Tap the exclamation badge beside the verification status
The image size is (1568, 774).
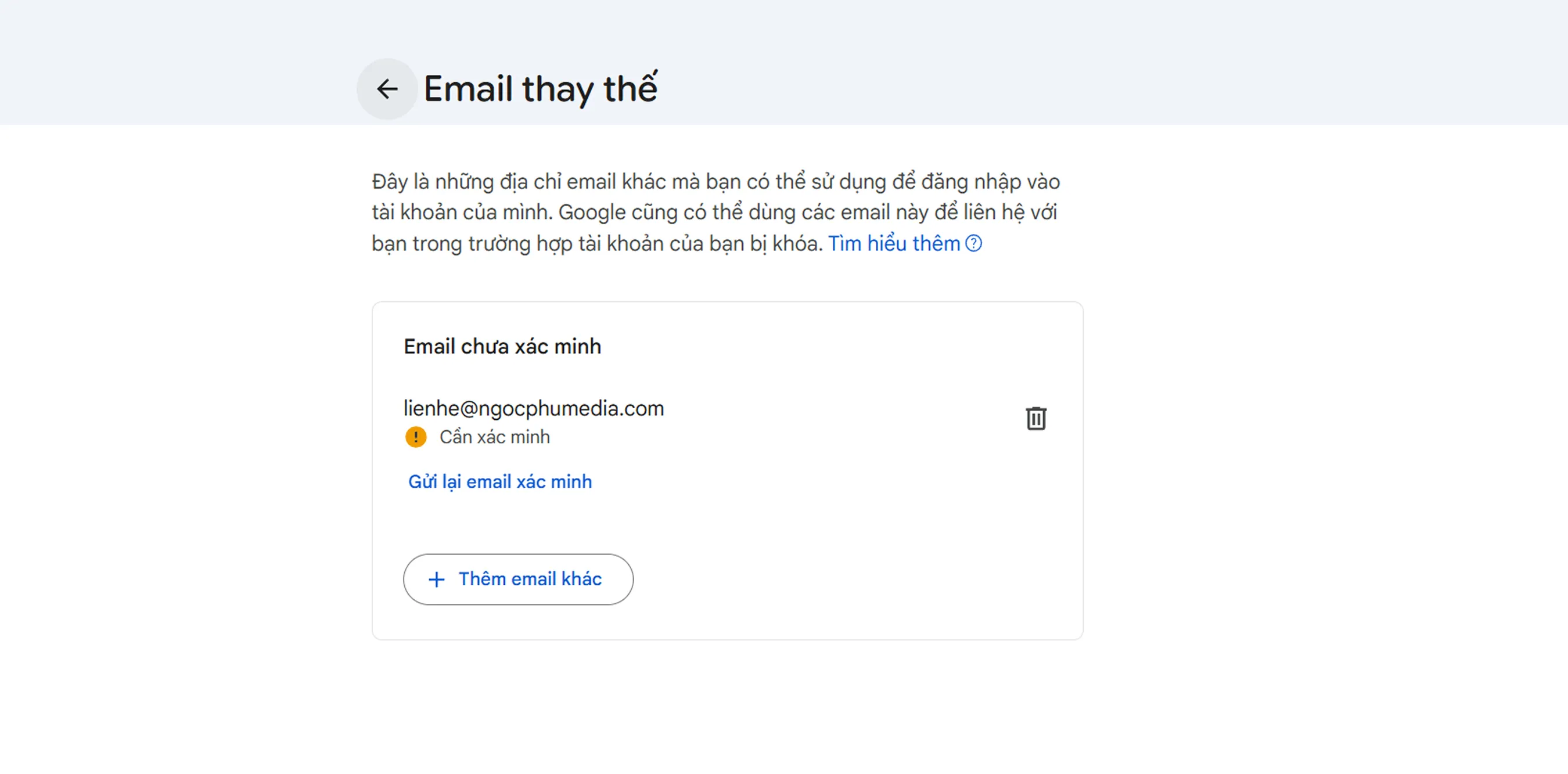coord(416,436)
